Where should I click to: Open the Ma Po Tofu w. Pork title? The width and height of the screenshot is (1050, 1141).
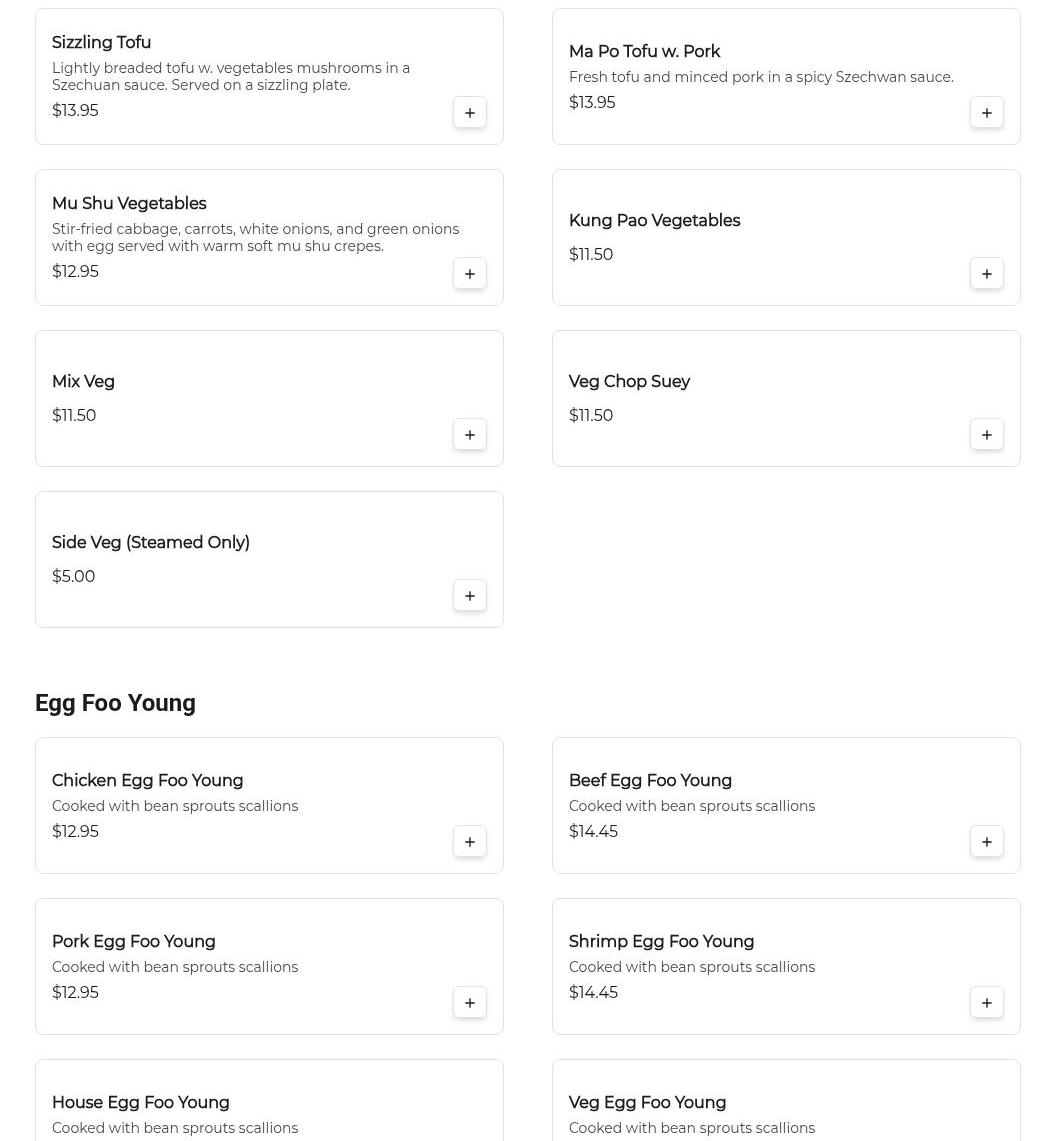pos(644,52)
